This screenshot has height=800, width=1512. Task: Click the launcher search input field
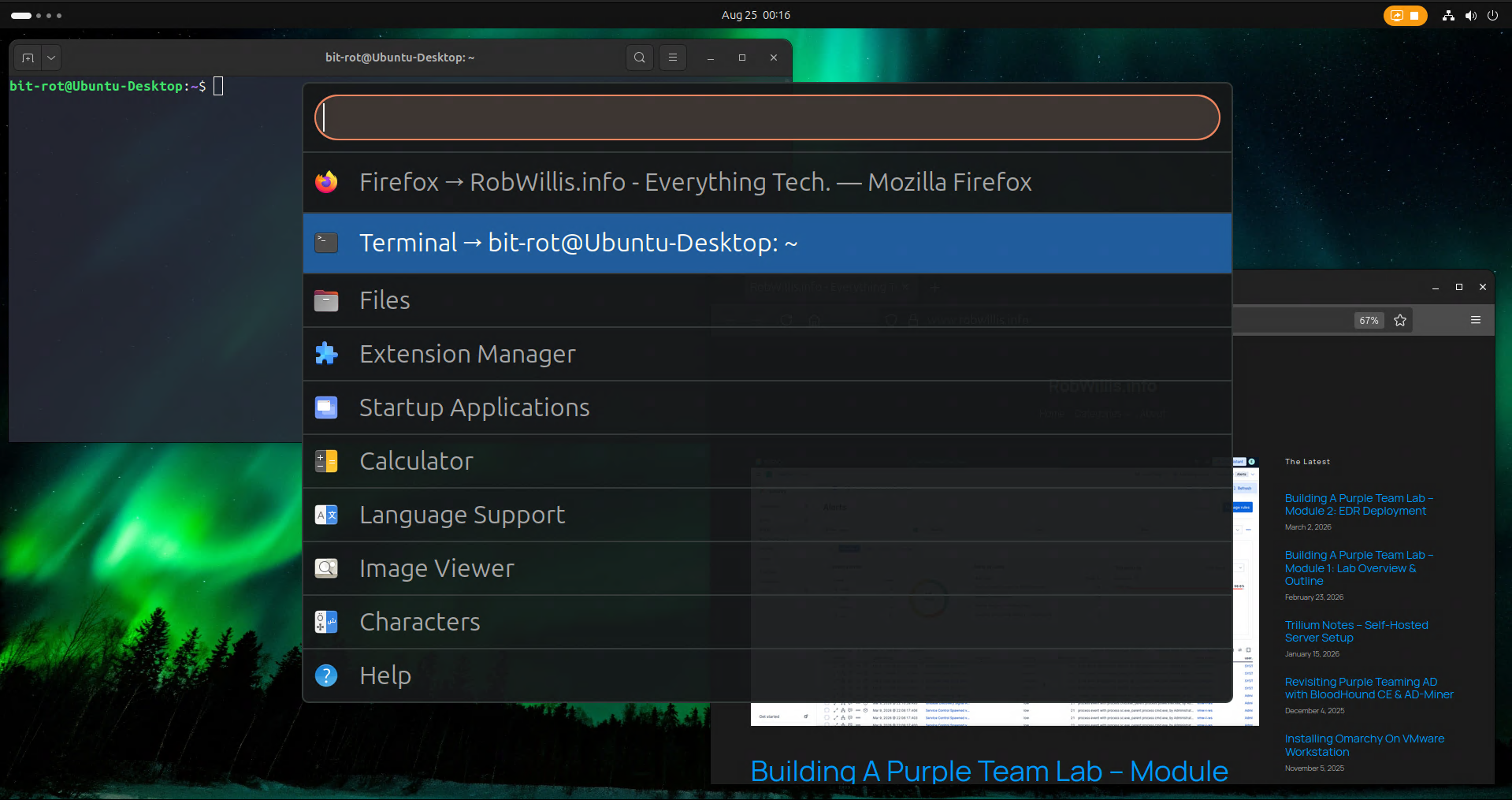pyautogui.click(x=767, y=117)
